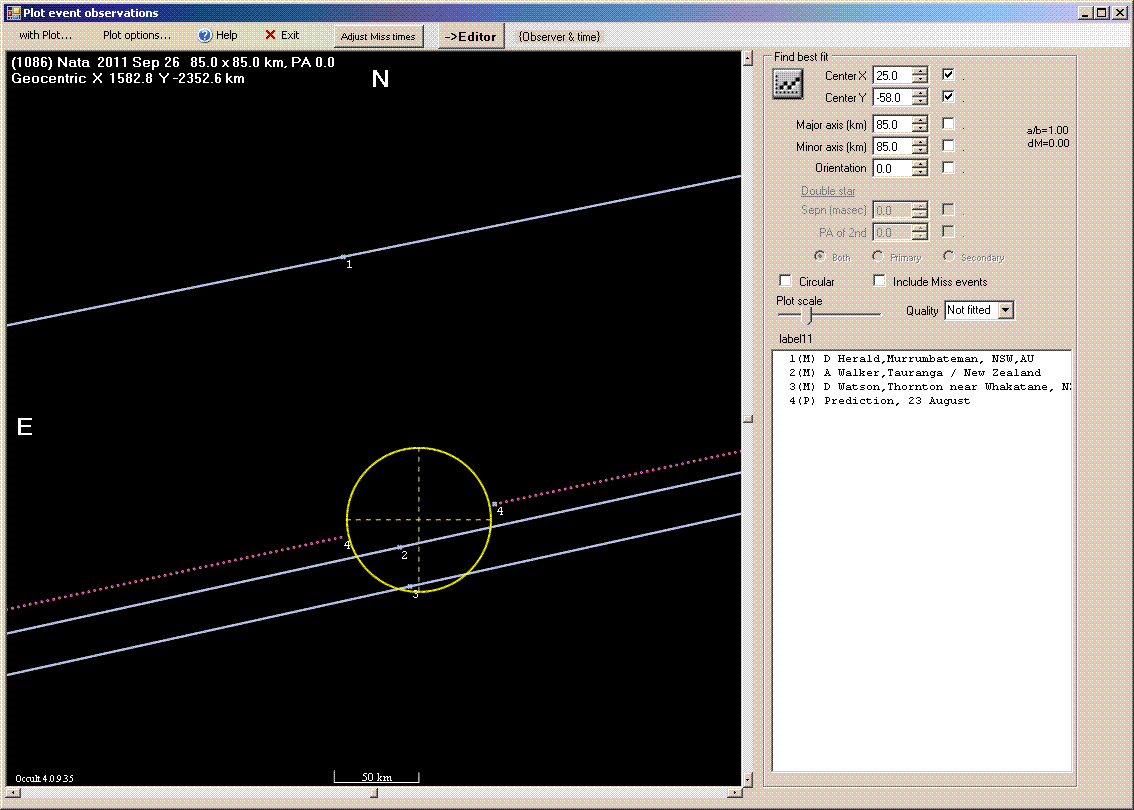Click chord label 2 on plot
This screenshot has height=810, width=1134.
click(x=404, y=555)
